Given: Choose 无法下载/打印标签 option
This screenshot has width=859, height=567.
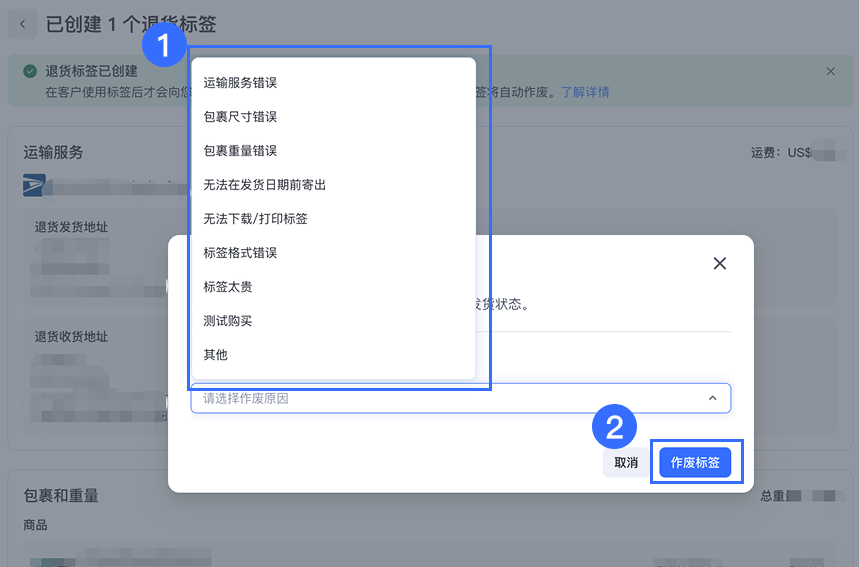Looking at the screenshot, I should [x=333, y=219].
